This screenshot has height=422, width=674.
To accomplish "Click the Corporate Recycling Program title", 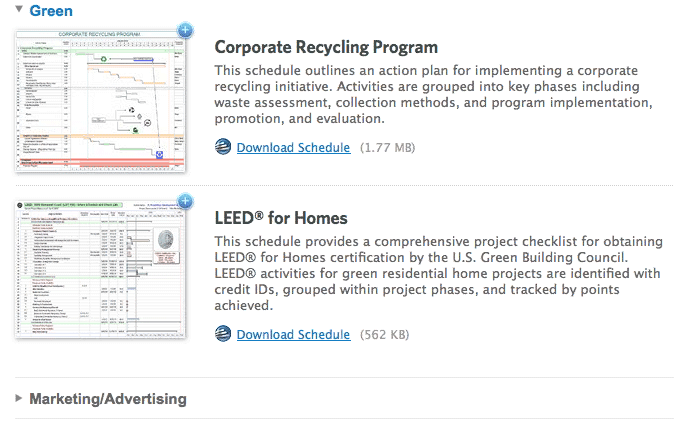I will click(326, 47).
